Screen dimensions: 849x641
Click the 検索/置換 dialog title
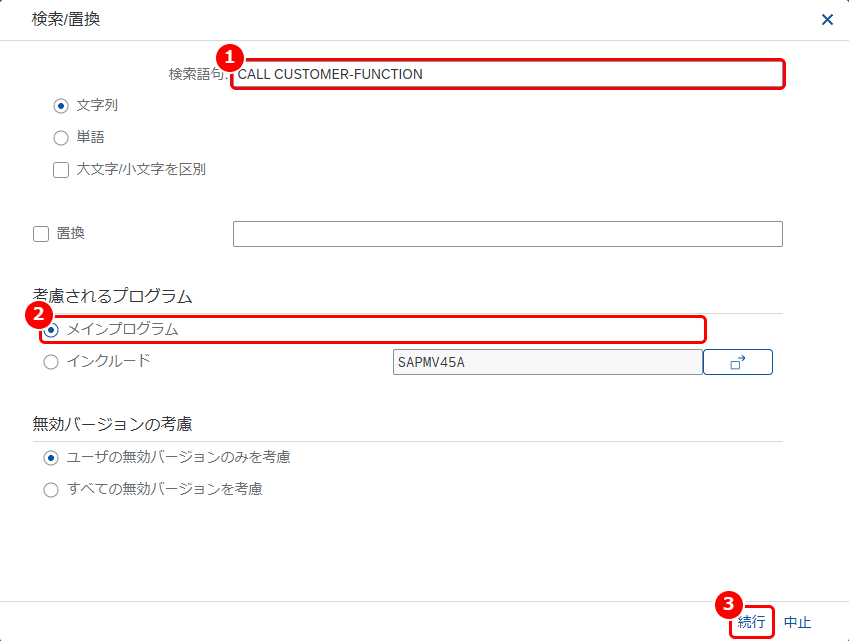(x=66, y=19)
